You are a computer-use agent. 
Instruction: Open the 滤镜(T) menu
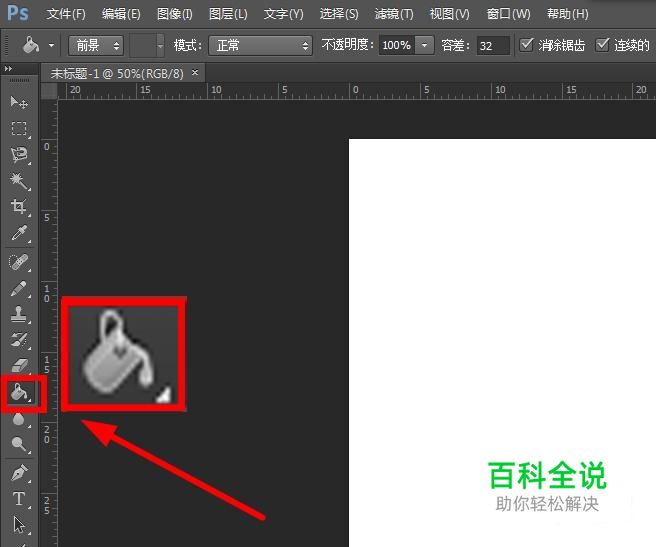[394, 14]
